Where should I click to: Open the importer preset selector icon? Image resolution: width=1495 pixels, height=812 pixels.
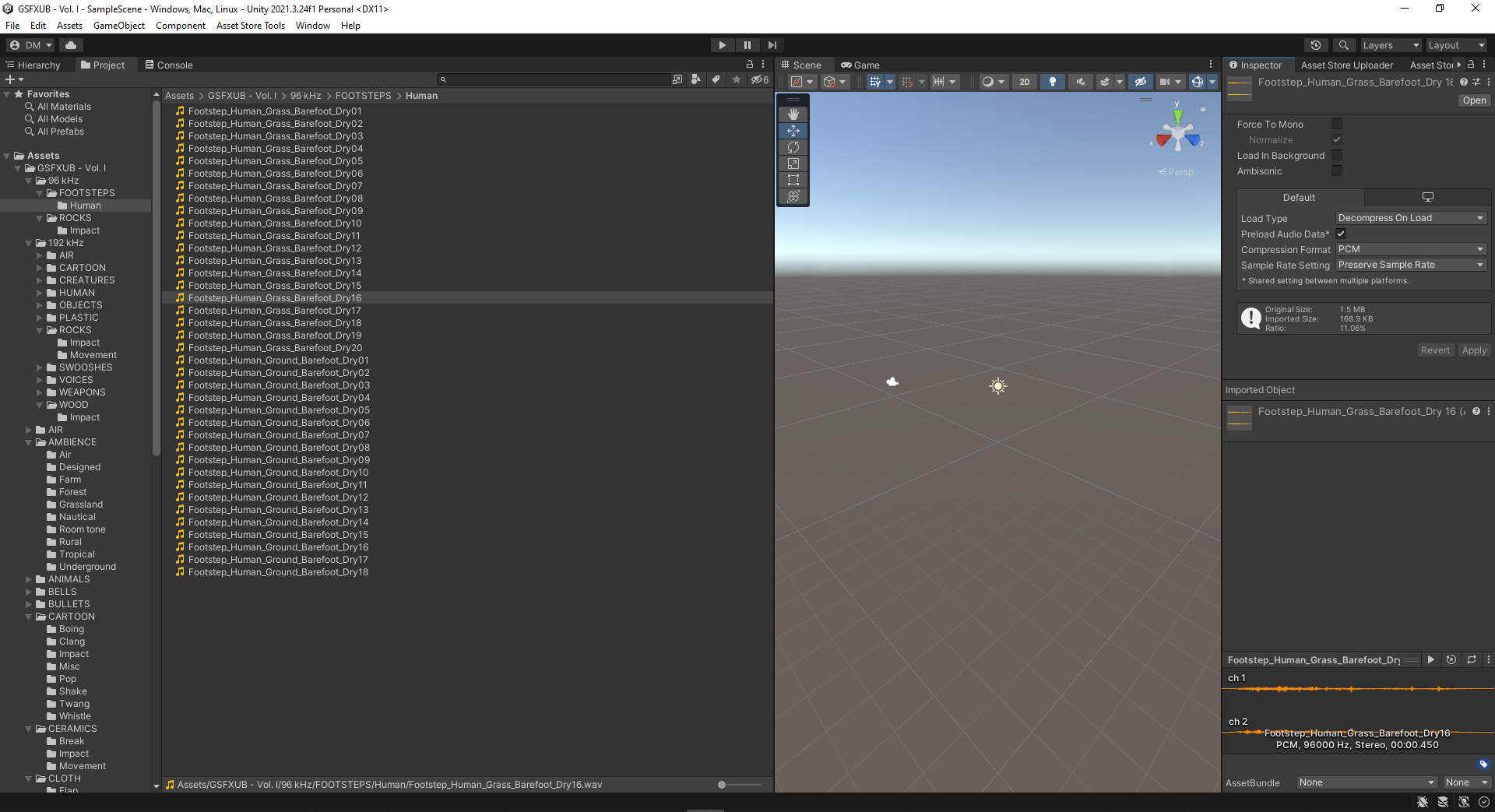coord(1476,82)
